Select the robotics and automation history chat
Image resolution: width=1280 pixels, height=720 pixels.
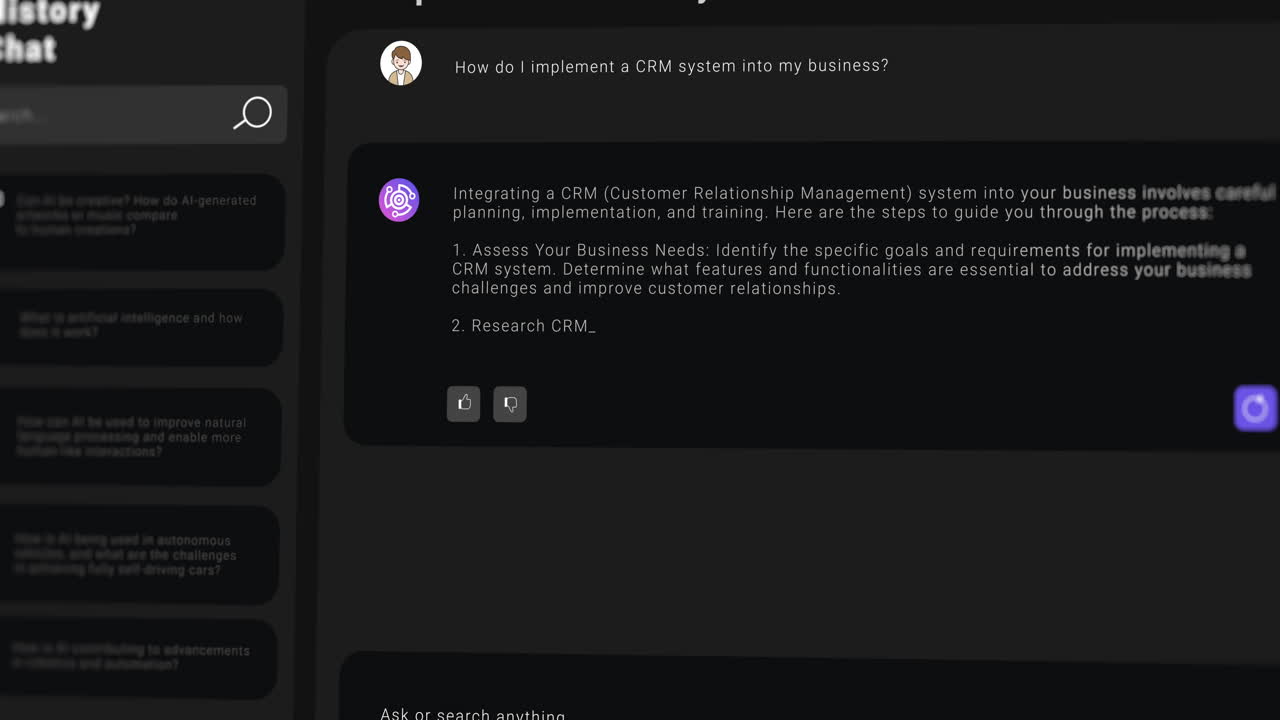click(137, 658)
